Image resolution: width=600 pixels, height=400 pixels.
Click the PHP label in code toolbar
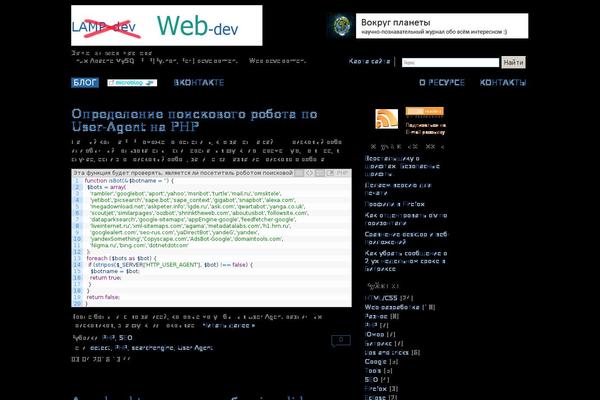(x=342, y=173)
